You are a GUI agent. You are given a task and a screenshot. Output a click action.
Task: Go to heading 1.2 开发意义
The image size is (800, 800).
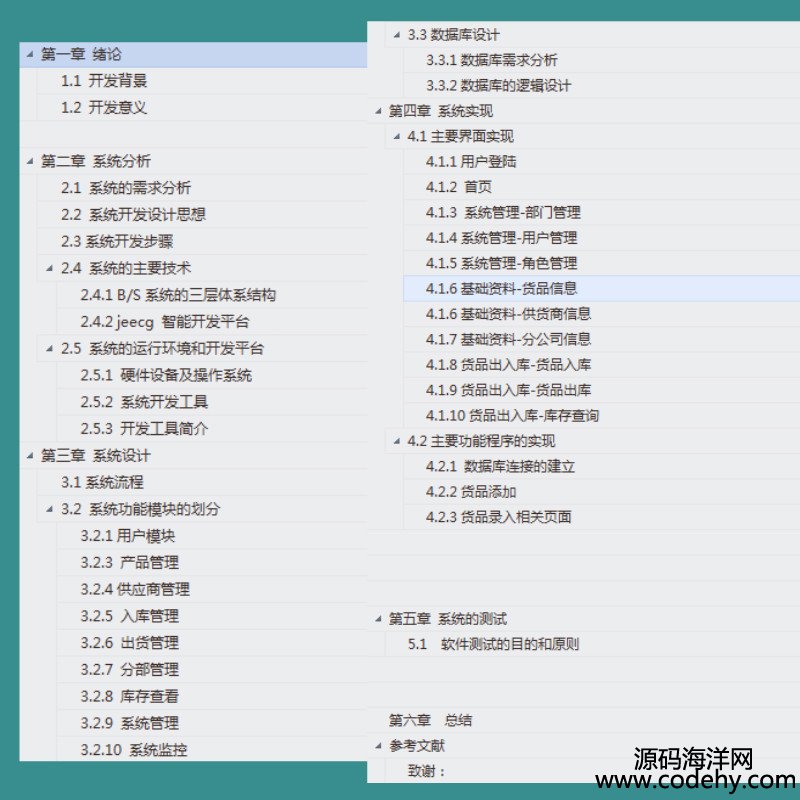coord(104,108)
